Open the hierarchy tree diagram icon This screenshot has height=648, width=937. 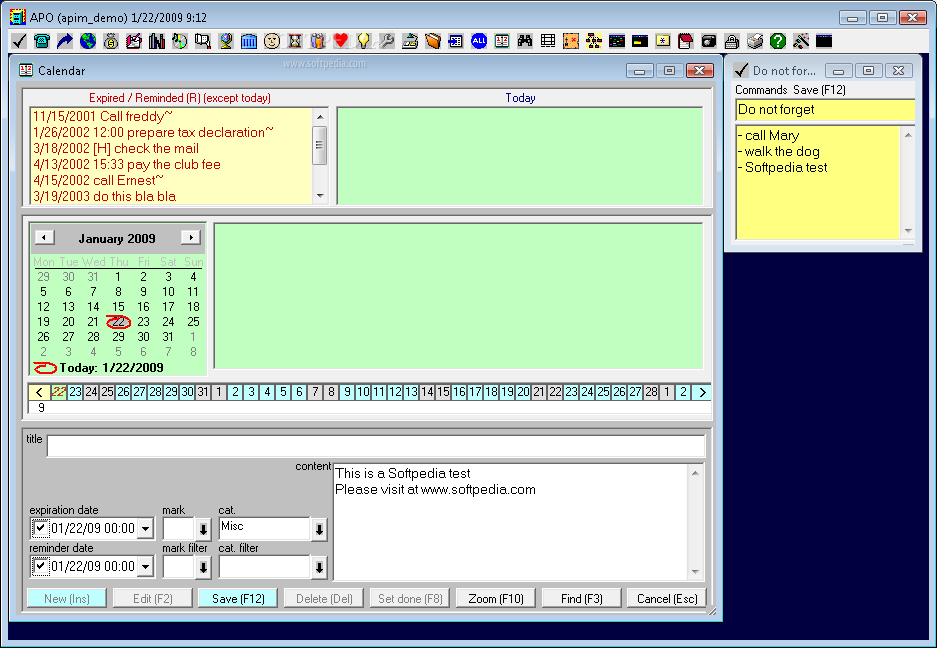click(593, 41)
